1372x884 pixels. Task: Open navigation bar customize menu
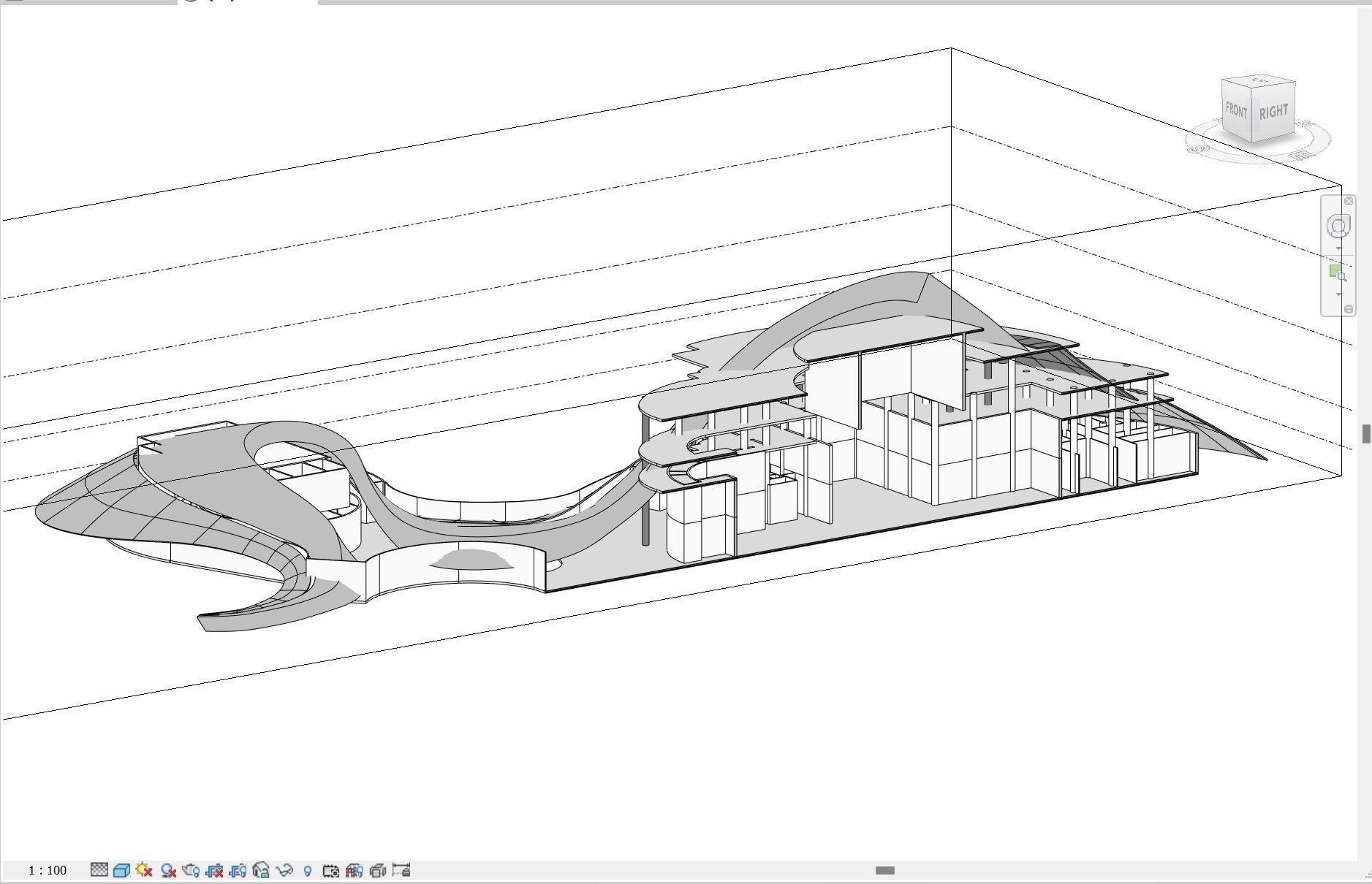(x=1349, y=309)
